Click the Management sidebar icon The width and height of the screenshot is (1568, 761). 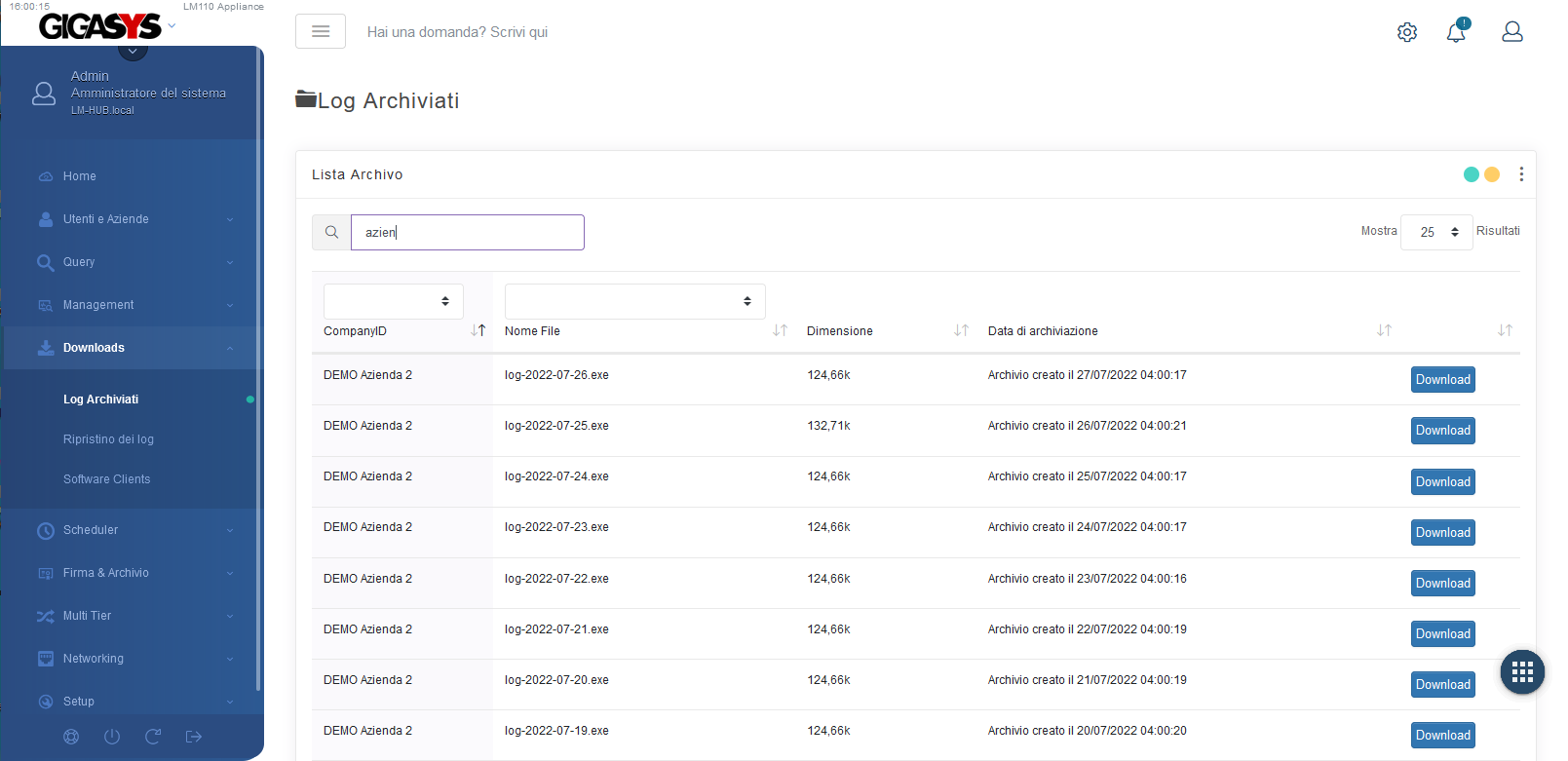(46, 305)
